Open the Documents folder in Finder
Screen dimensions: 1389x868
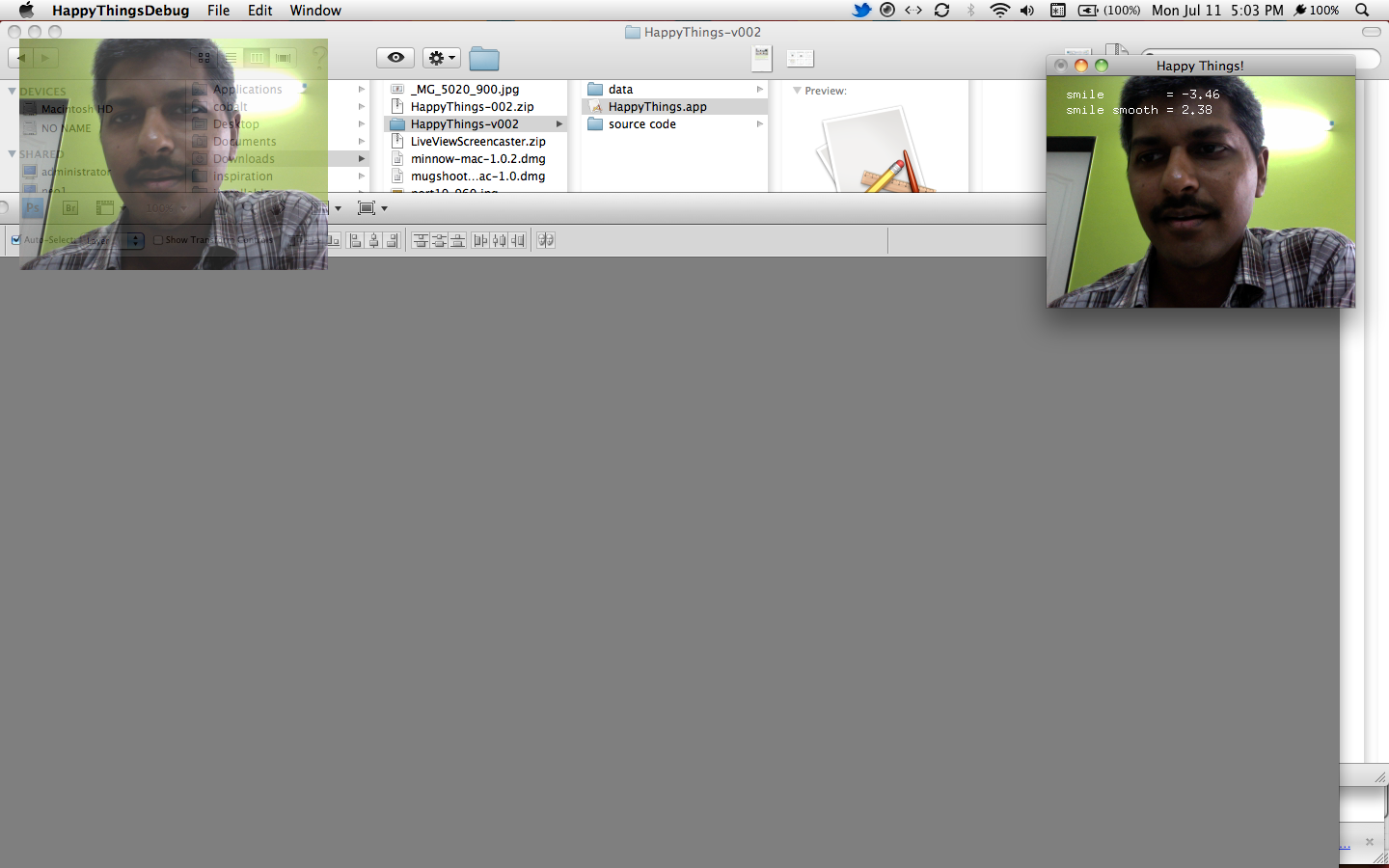pos(245,141)
